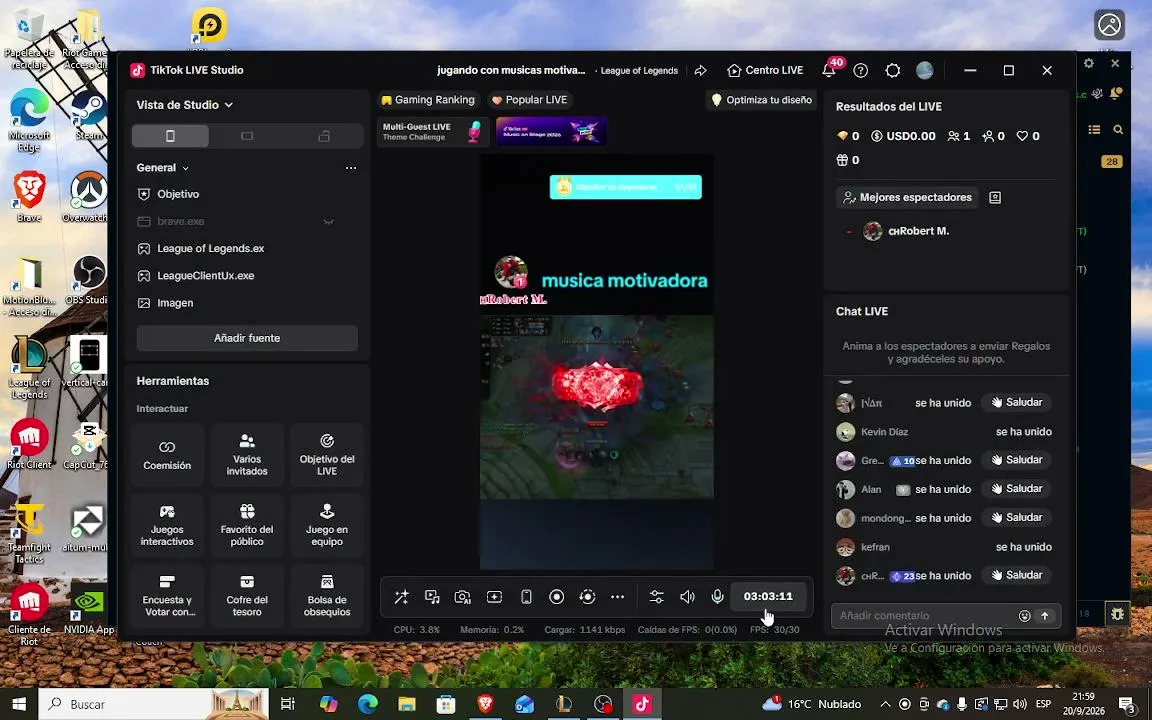
Task: Open the Windows Start menu
Action: coord(19,704)
